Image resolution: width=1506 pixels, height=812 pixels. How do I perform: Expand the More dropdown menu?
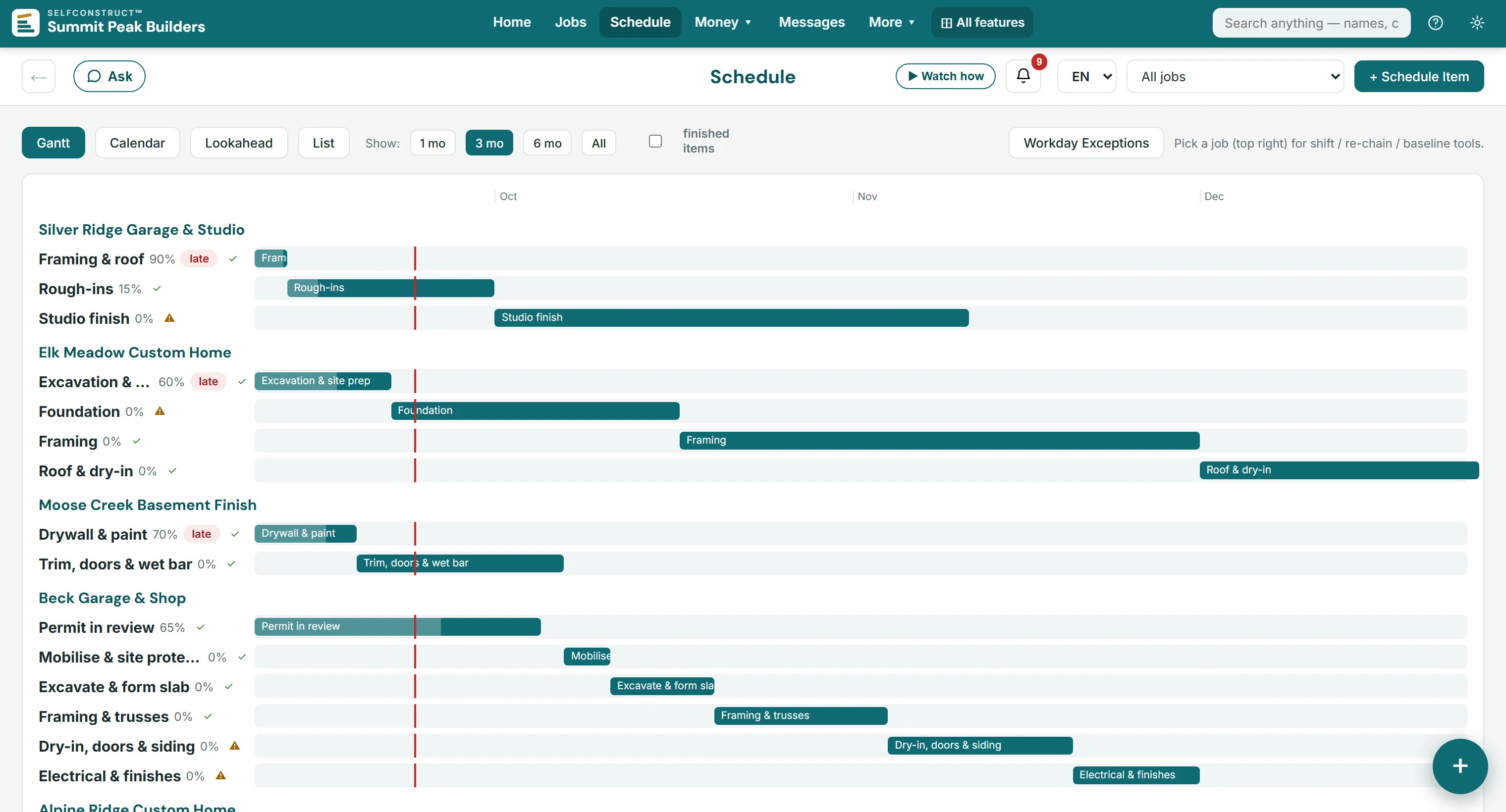892,22
